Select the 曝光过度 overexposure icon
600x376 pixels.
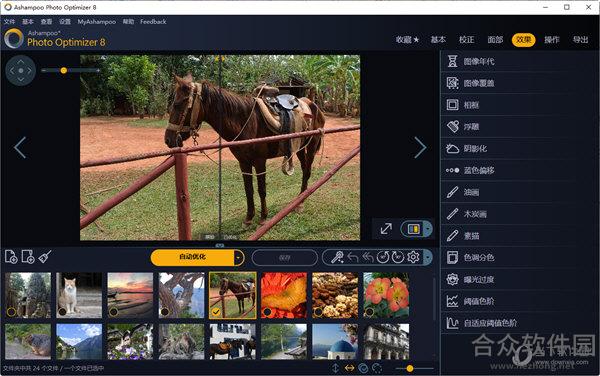point(452,279)
